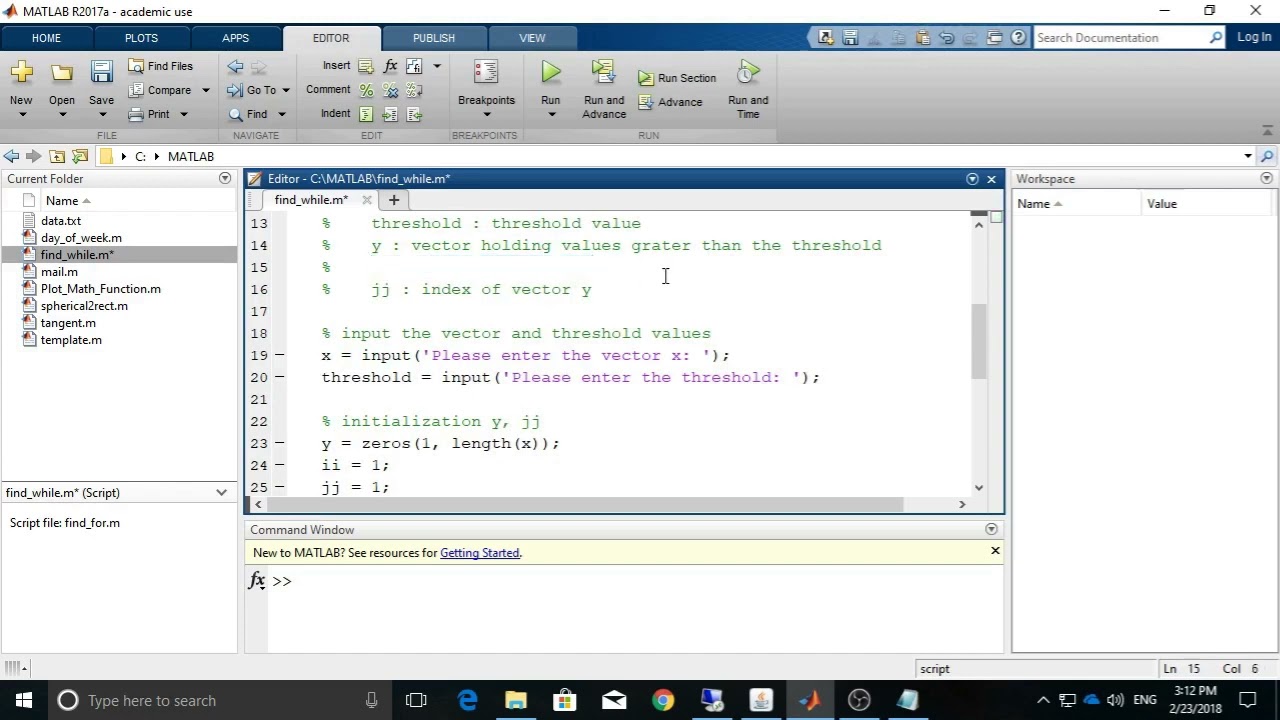Expand the Open dropdown arrow
Image resolution: width=1280 pixels, height=720 pixels.
tap(62, 114)
